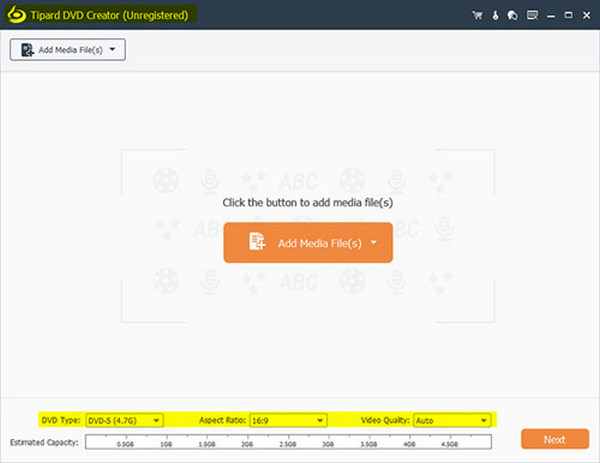Open the shopping cart purchase icon
Image resolution: width=600 pixels, height=463 pixels.
(x=477, y=15)
